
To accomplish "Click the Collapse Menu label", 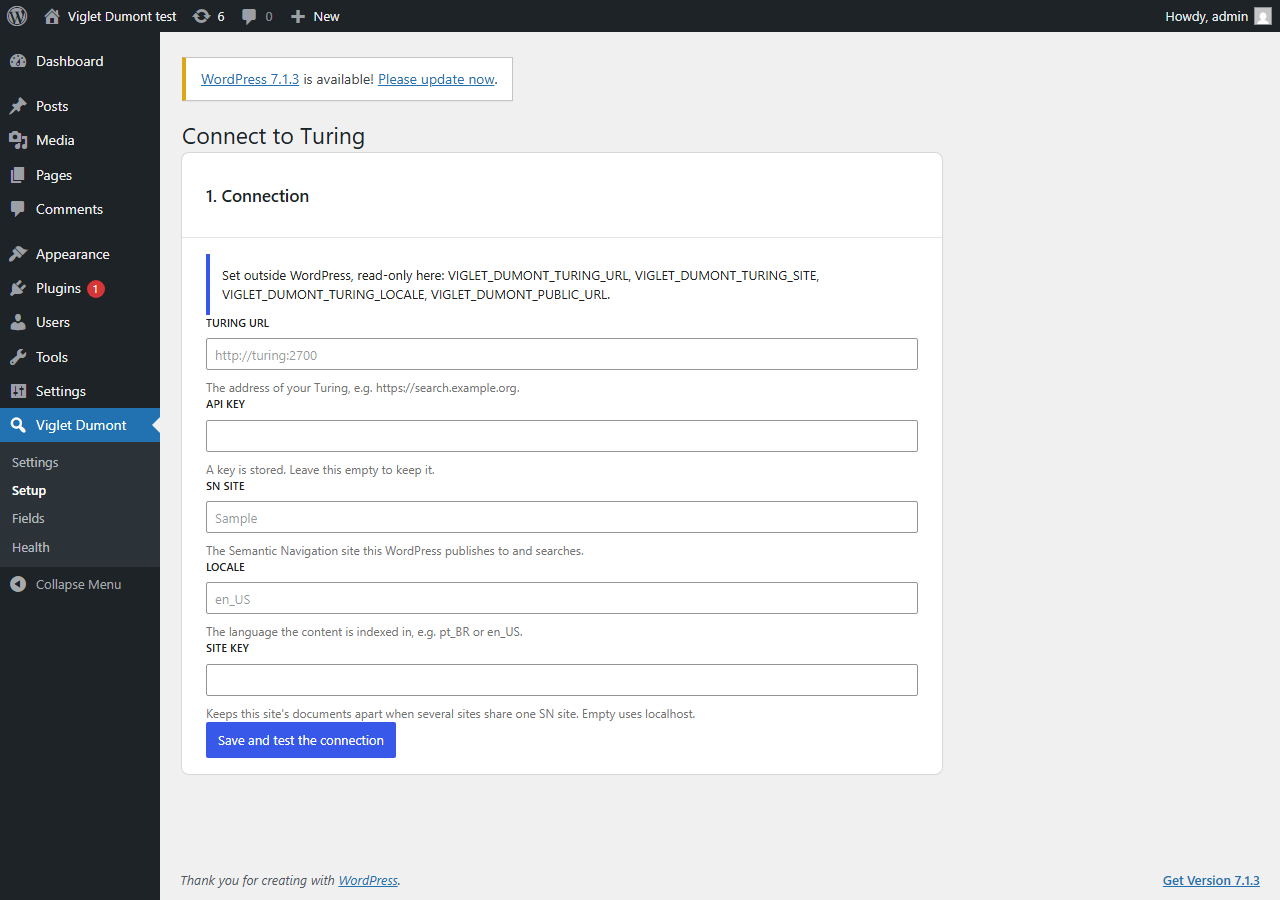I will click(x=78, y=584).
